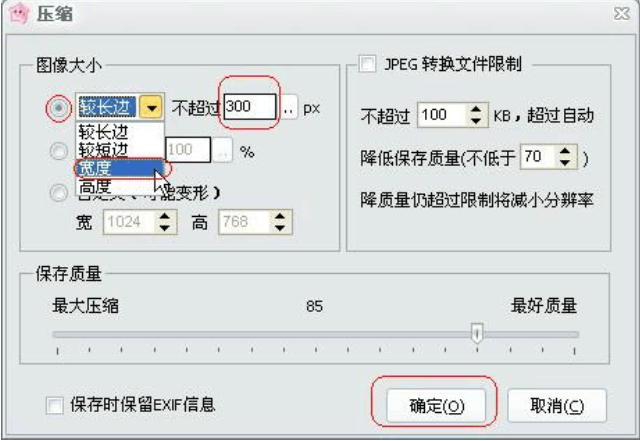
Task: Click the 宽 width field showing 1024
Action: pyautogui.click(x=129, y=222)
